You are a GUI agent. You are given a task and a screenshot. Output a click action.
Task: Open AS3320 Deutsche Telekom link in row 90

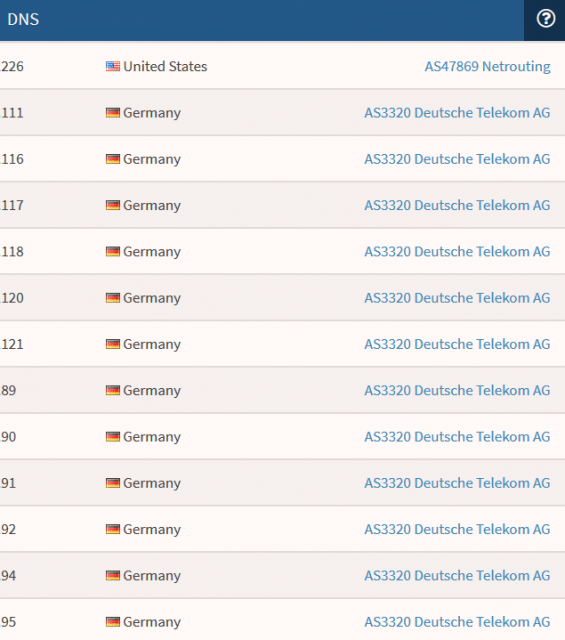(457, 437)
